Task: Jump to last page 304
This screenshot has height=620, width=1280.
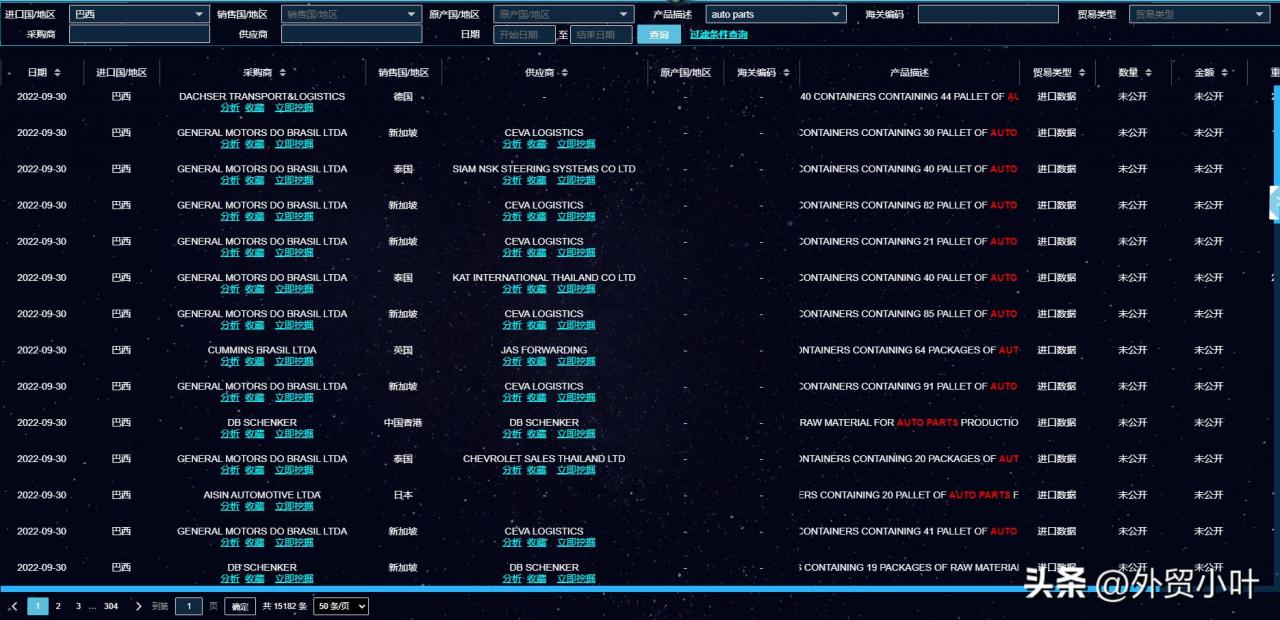Action: [x=111, y=606]
